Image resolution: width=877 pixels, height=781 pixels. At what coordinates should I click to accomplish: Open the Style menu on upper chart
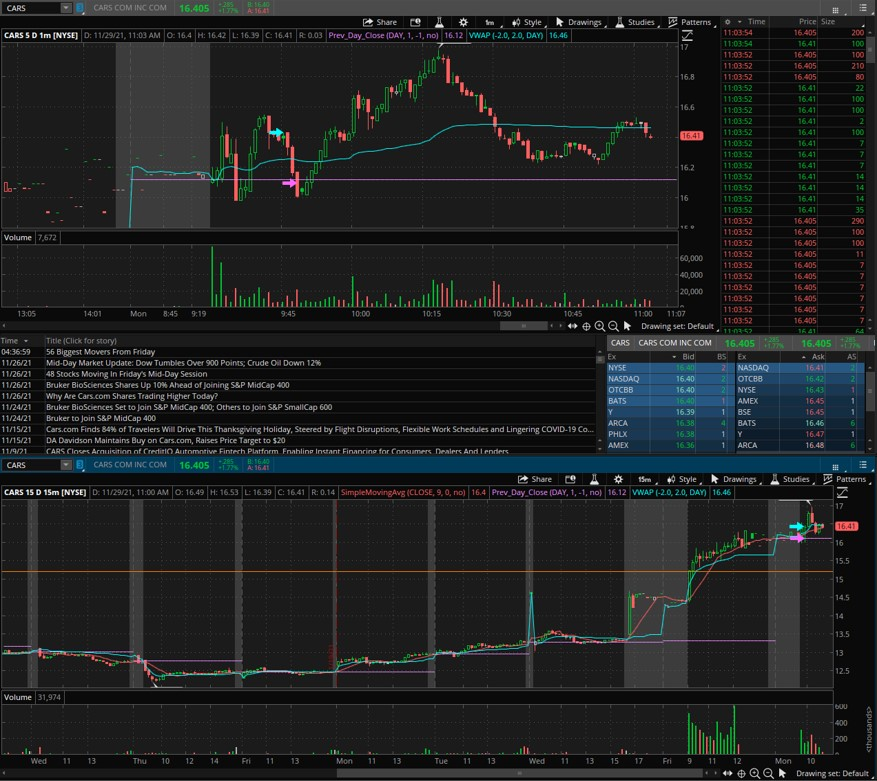pyautogui.click(x=527, y=22)
